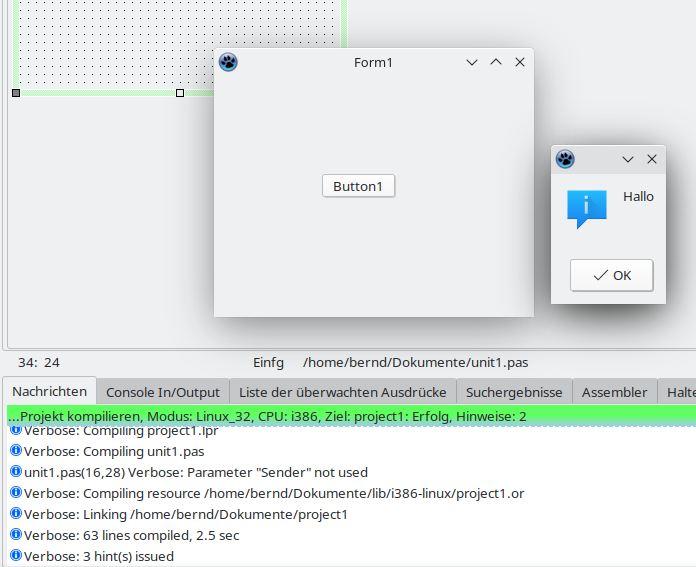The height and width of the screenshot is (567, 696).
Task: Select message 'Compiling resource' for project1.or
Action: 352,493
